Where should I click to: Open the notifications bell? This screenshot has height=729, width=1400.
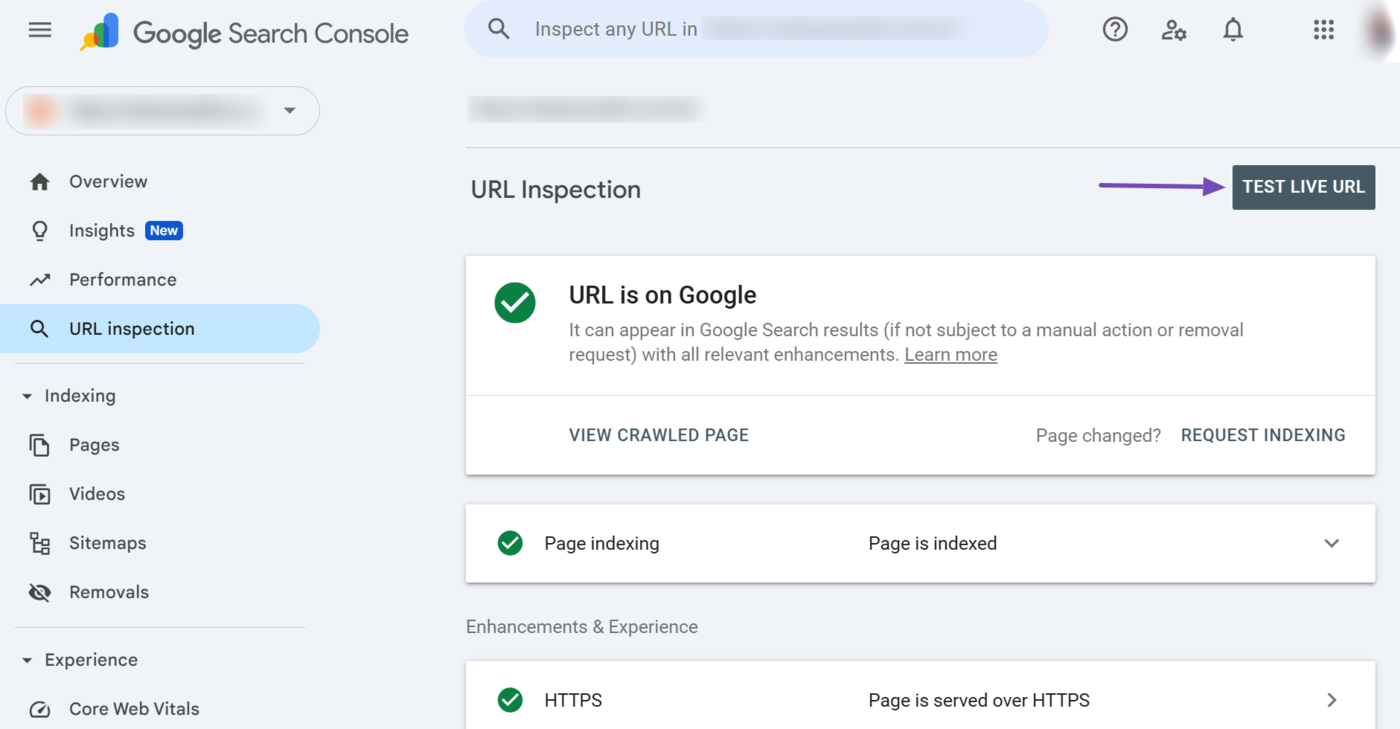click(1233, 30)
